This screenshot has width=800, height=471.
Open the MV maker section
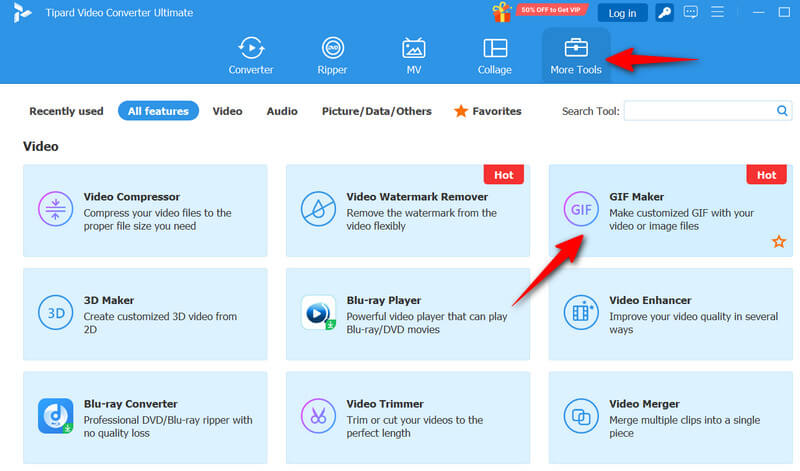(x=414, y=56)
